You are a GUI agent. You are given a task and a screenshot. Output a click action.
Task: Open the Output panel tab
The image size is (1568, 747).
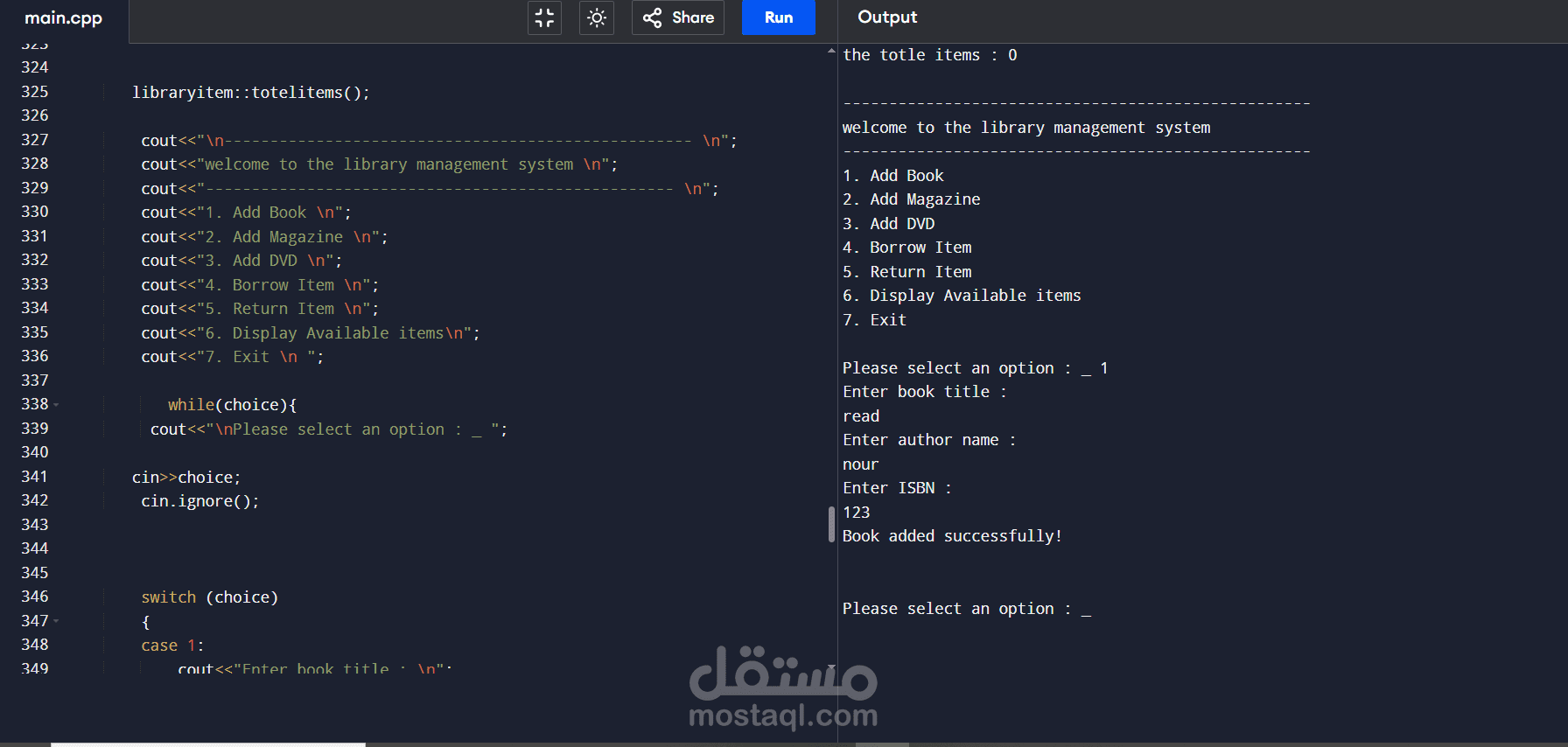pos(887,17)
